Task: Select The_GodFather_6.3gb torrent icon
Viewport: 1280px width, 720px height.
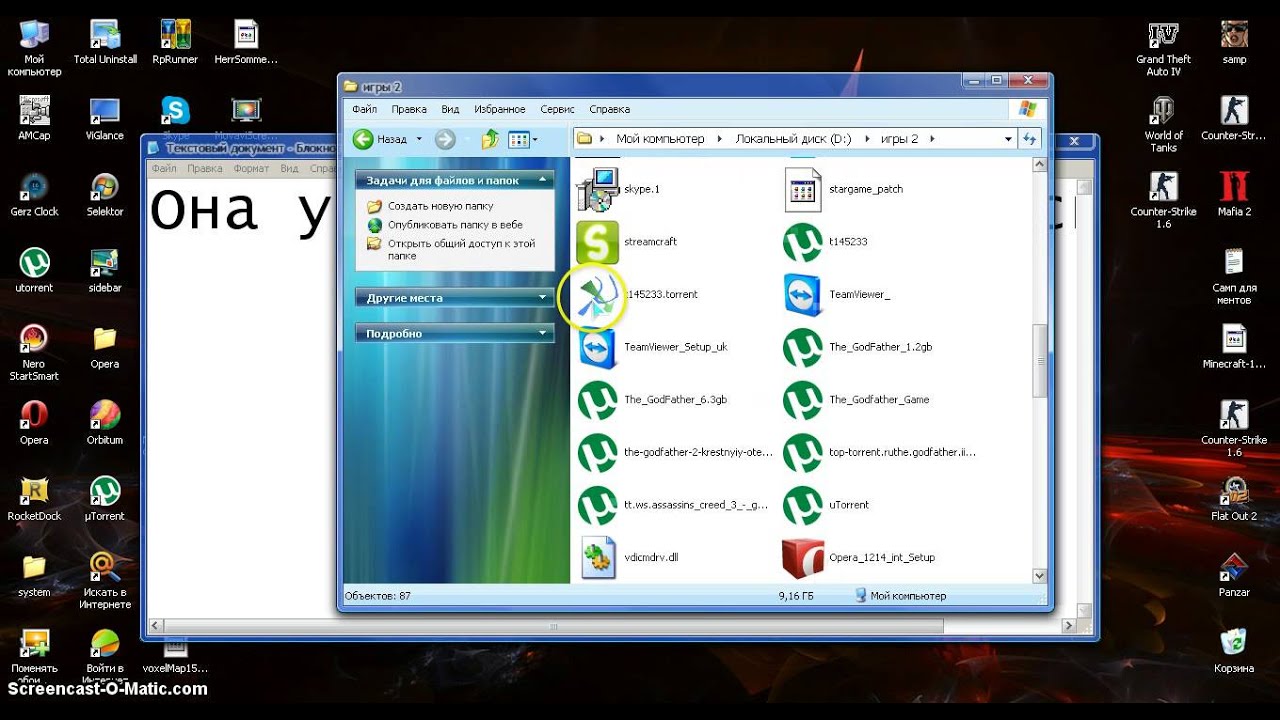Action: (598, 400)
